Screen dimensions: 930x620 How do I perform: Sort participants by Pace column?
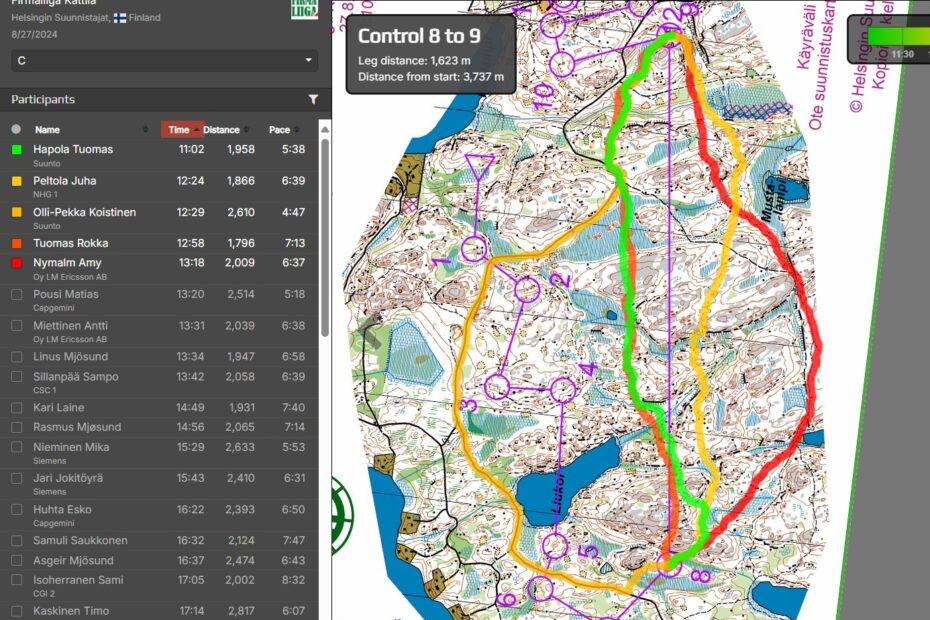279,130
